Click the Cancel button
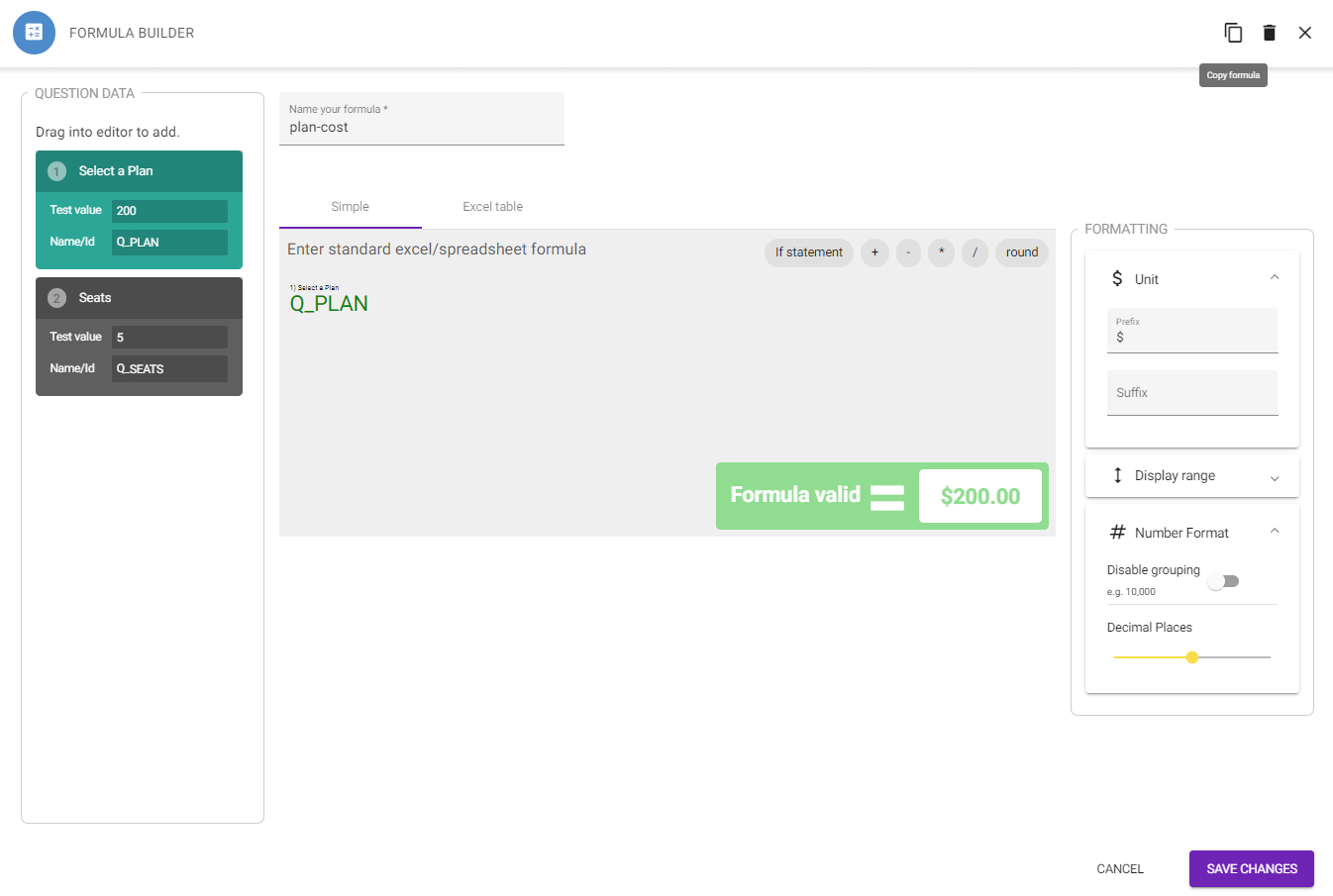Screen dimensions: 1333x896 1120,868
